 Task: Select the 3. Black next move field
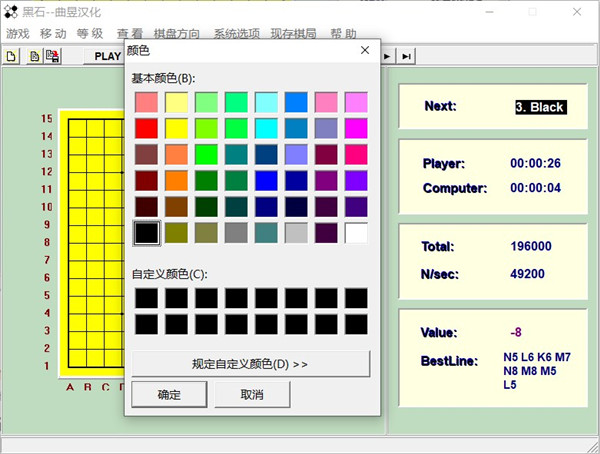point(541,107)
